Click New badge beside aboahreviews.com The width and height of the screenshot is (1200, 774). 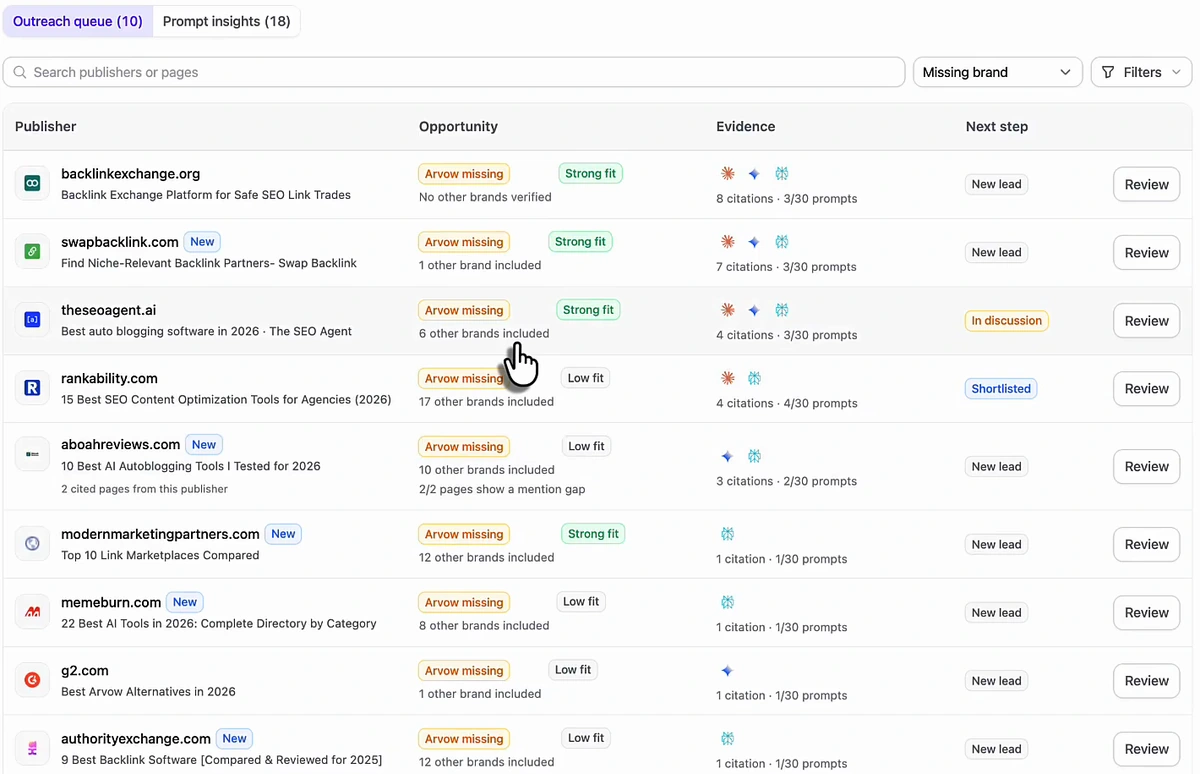click(x=204, y=444)
